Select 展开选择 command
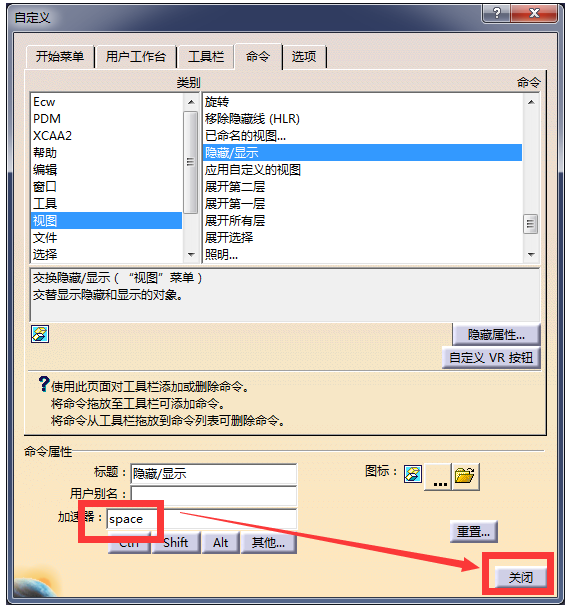569x609 pixels. (x=363, y=238)
